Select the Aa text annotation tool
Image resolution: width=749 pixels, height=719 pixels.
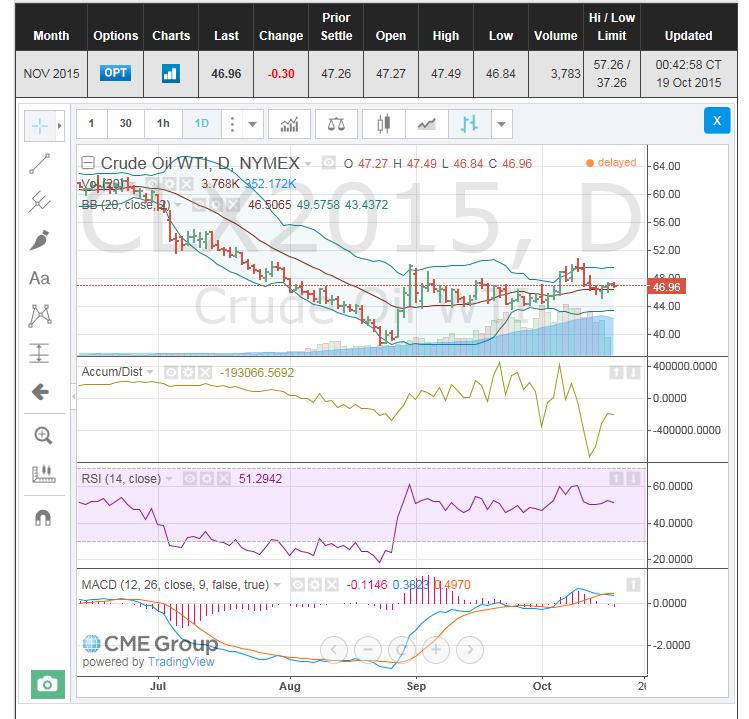click(40, 278)
